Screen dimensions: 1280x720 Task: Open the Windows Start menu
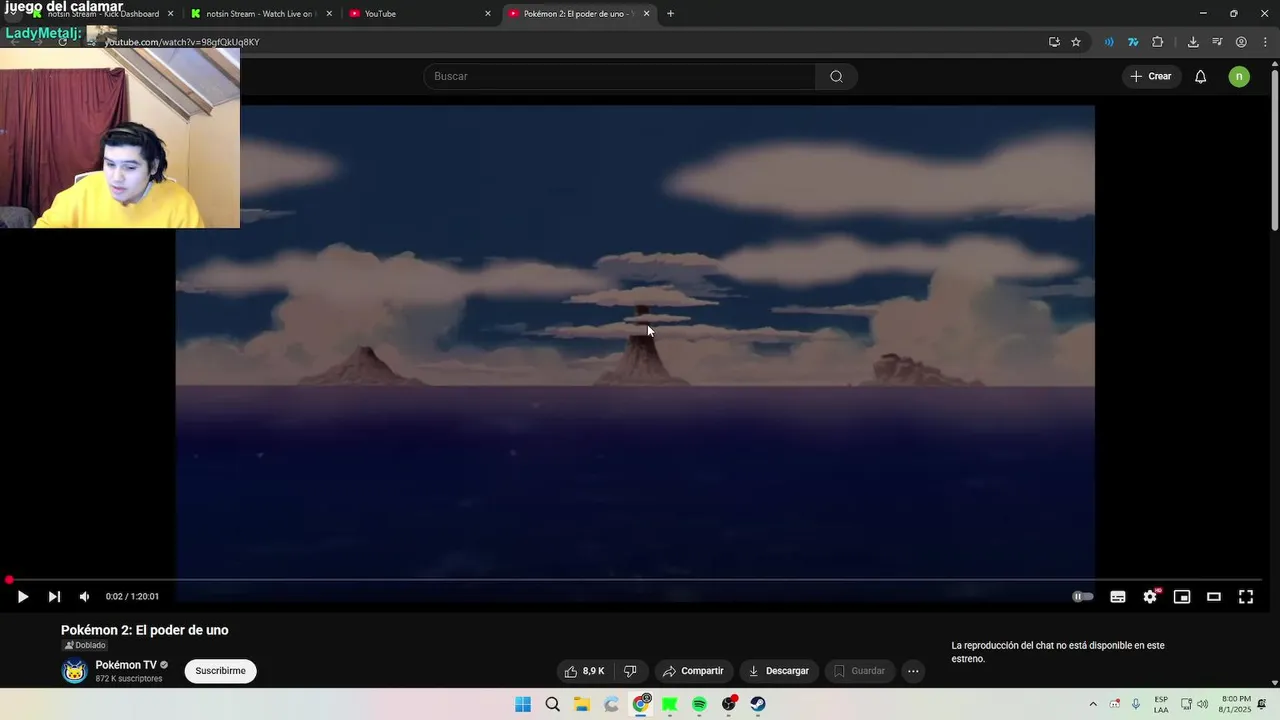tap(523, 704)
